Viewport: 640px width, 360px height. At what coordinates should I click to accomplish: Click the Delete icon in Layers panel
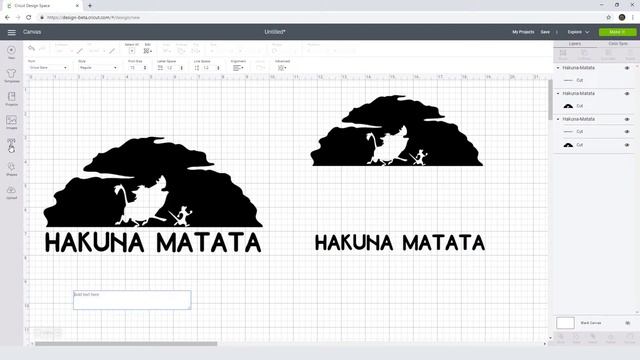pyautogui.click(x=630, y=55)
